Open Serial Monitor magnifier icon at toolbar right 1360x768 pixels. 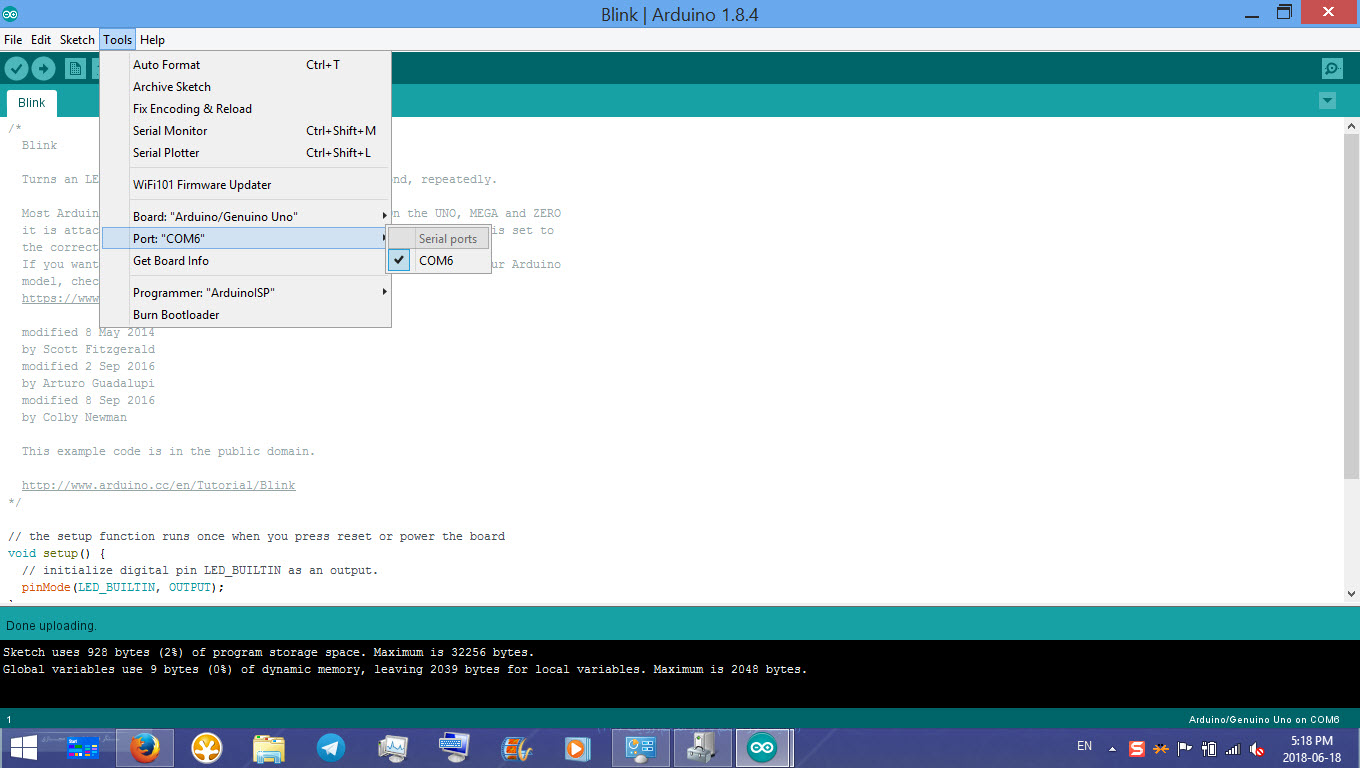click(1332, 68)
